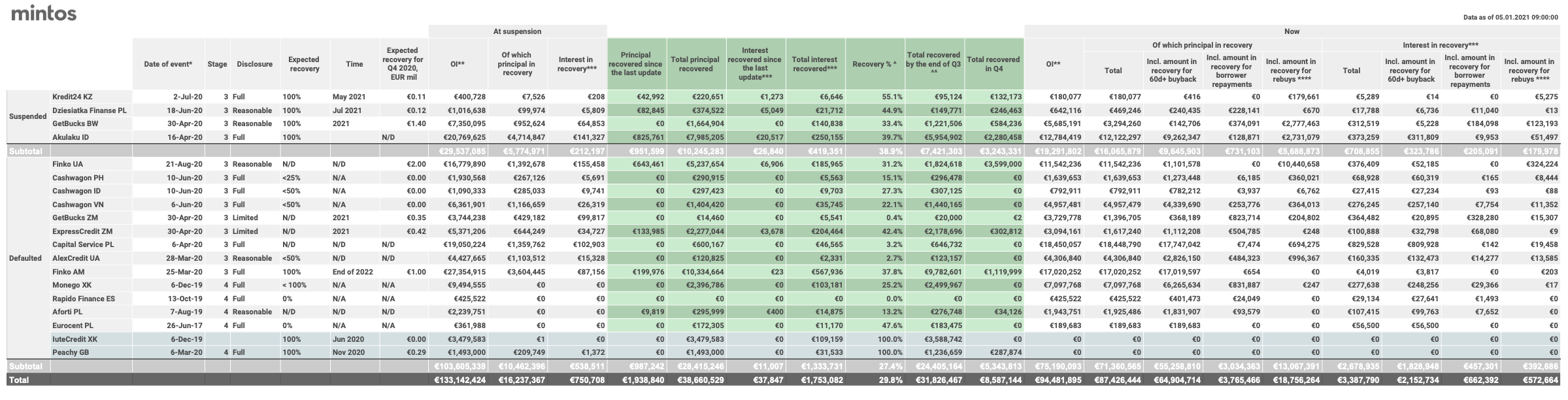Click the 'AlexCredit UA' row name
The width and height of the screenshot is (1568, 400).
(76, 258)
